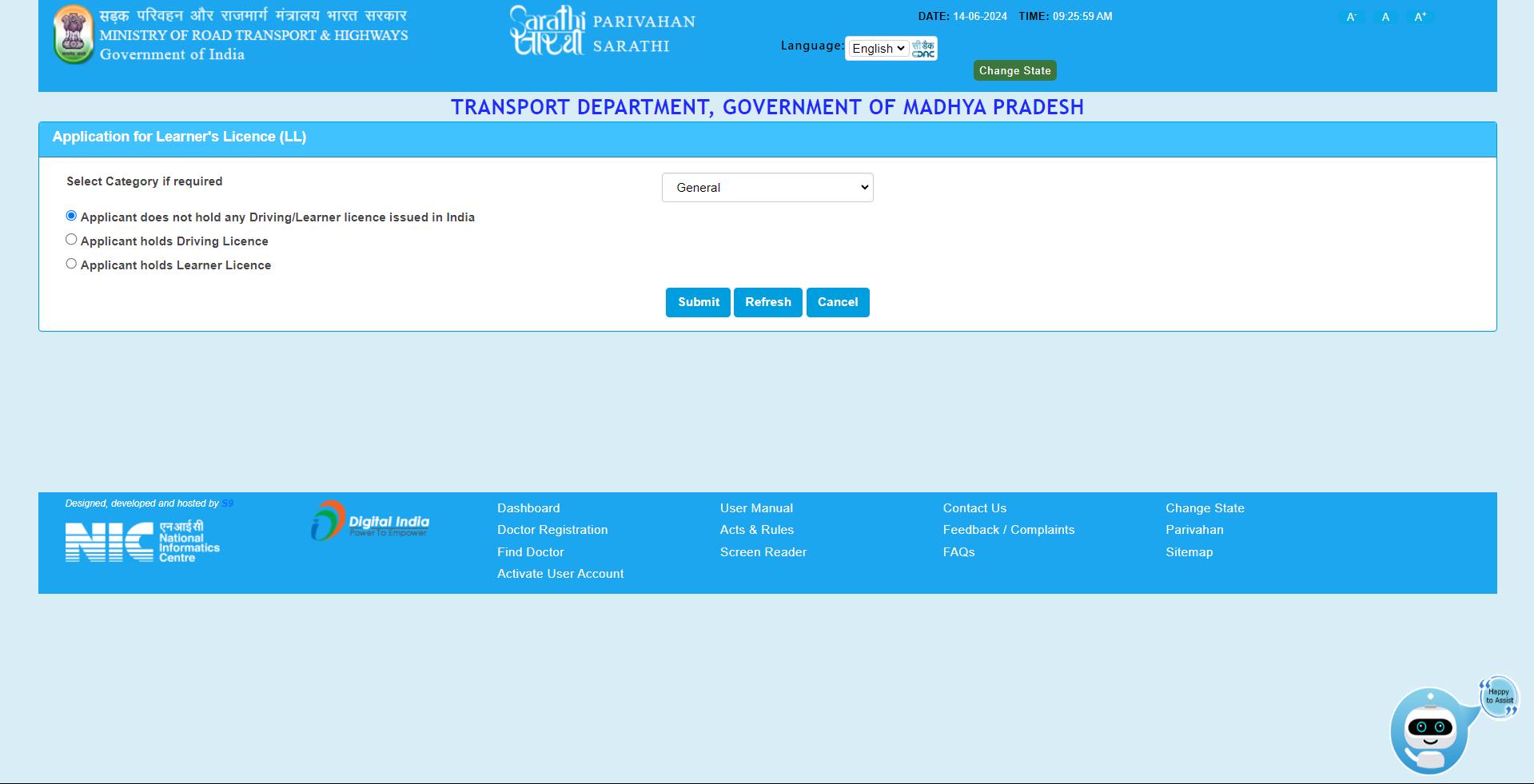
Task: Open the Find Doctor link
Action: point(531,552)
